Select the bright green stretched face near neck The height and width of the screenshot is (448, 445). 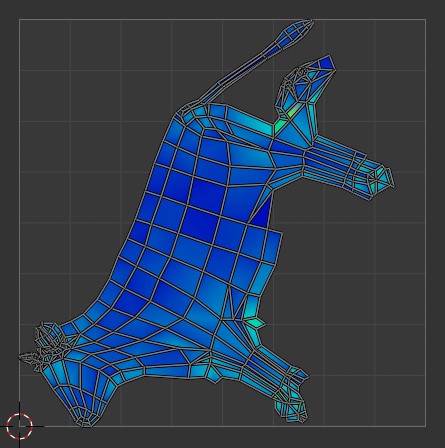pyautogui.click(x=279, y=127)
